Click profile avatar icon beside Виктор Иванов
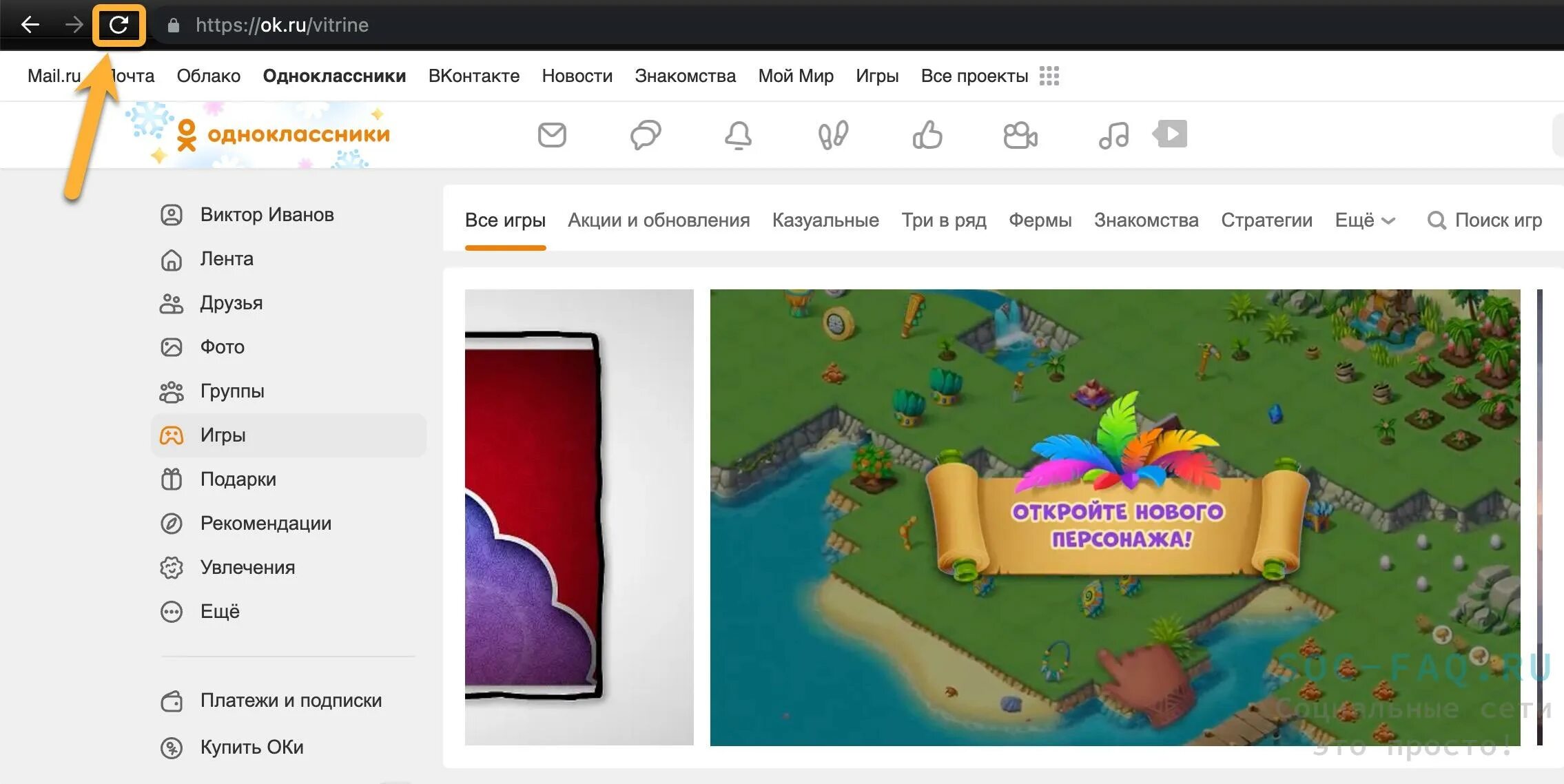 172,215
